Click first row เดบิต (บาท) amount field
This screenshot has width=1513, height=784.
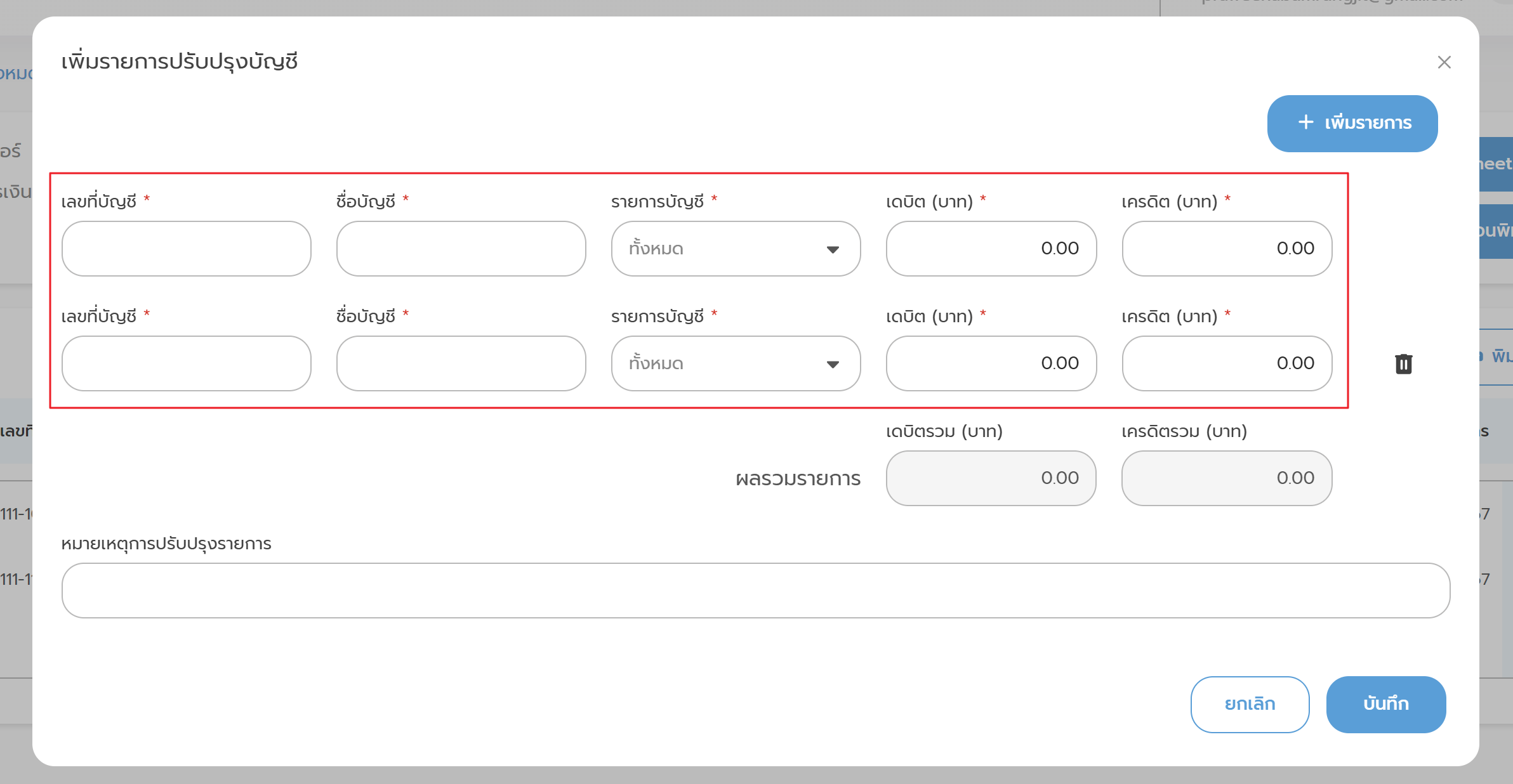tap(991, 249)
